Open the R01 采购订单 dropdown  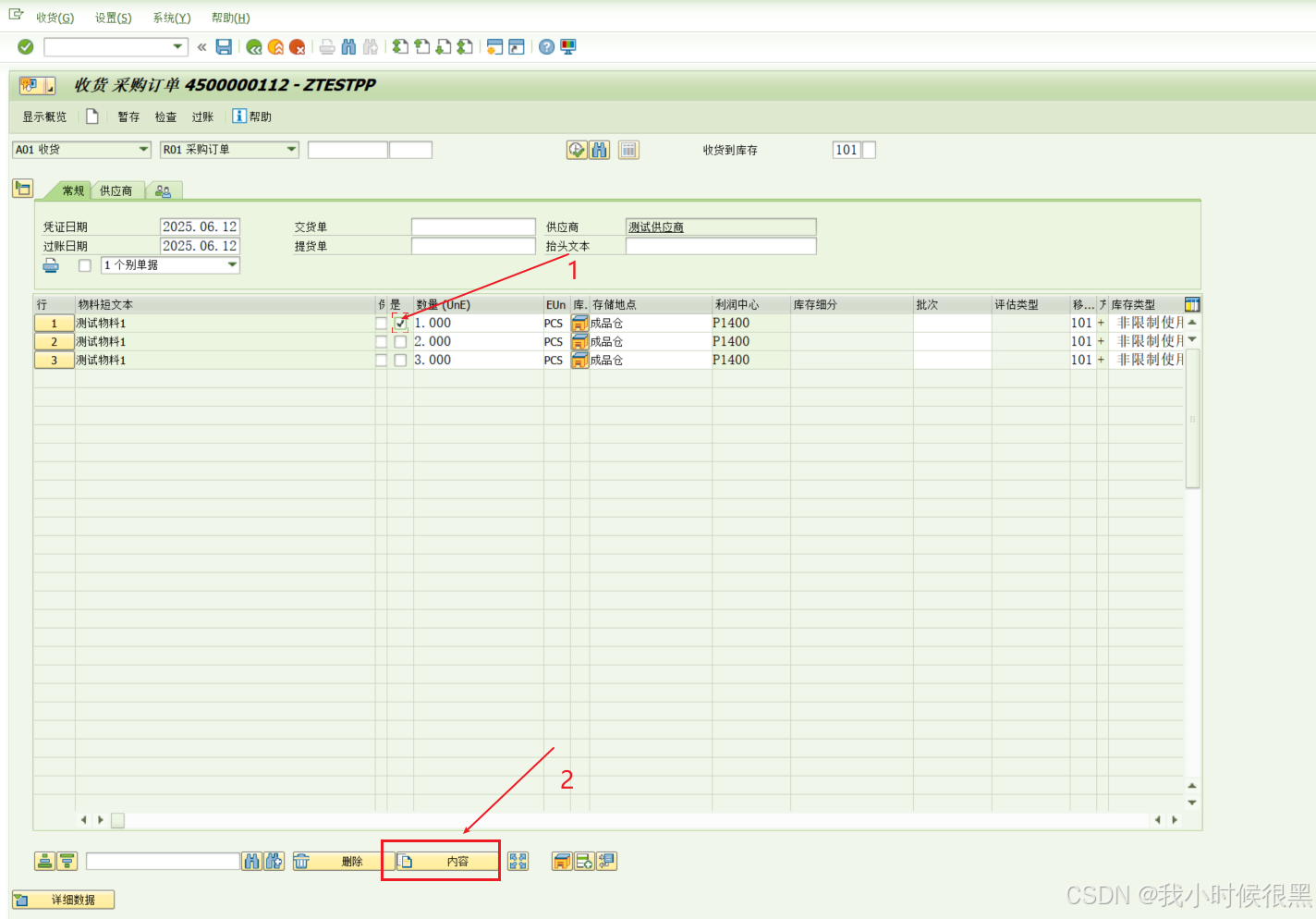pos(291,149)
